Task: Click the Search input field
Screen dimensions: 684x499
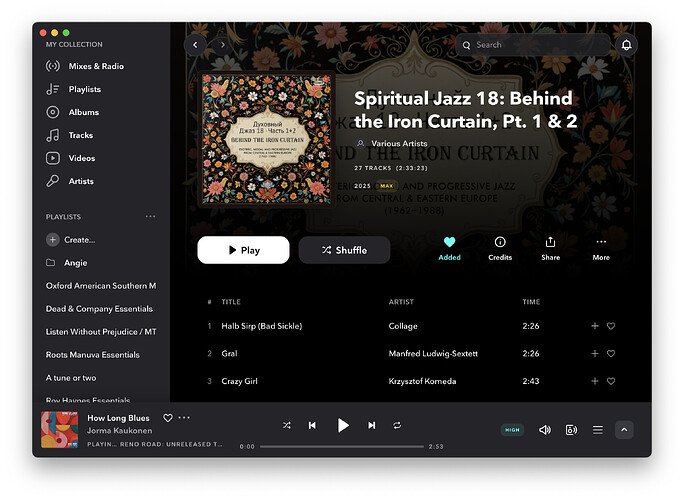Action: pyautogui.click(x=535, y=45)
